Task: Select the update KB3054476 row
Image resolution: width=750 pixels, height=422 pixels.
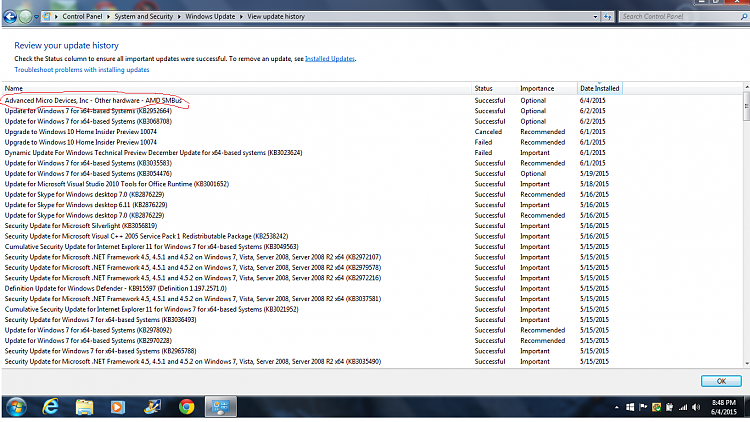Action: 313,174
